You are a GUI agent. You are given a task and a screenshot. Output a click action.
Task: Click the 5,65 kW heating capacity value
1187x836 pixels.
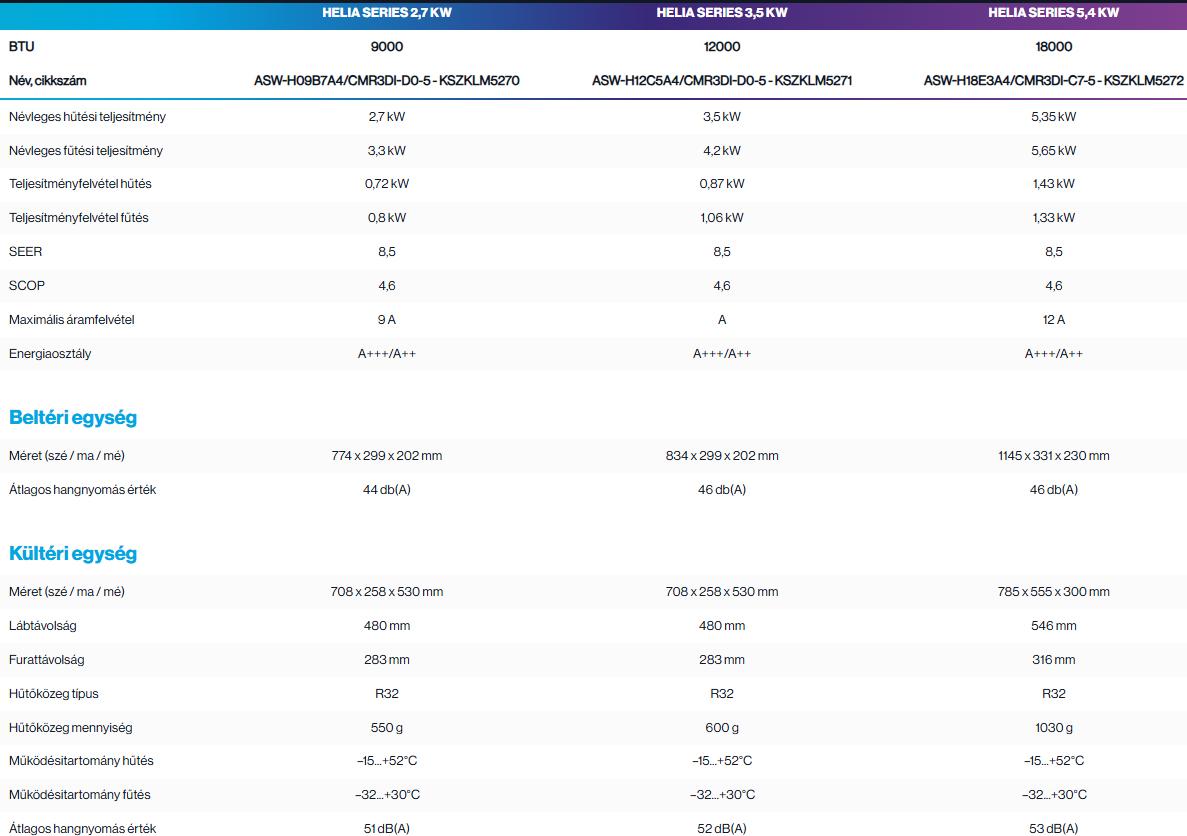(1053, 151)
